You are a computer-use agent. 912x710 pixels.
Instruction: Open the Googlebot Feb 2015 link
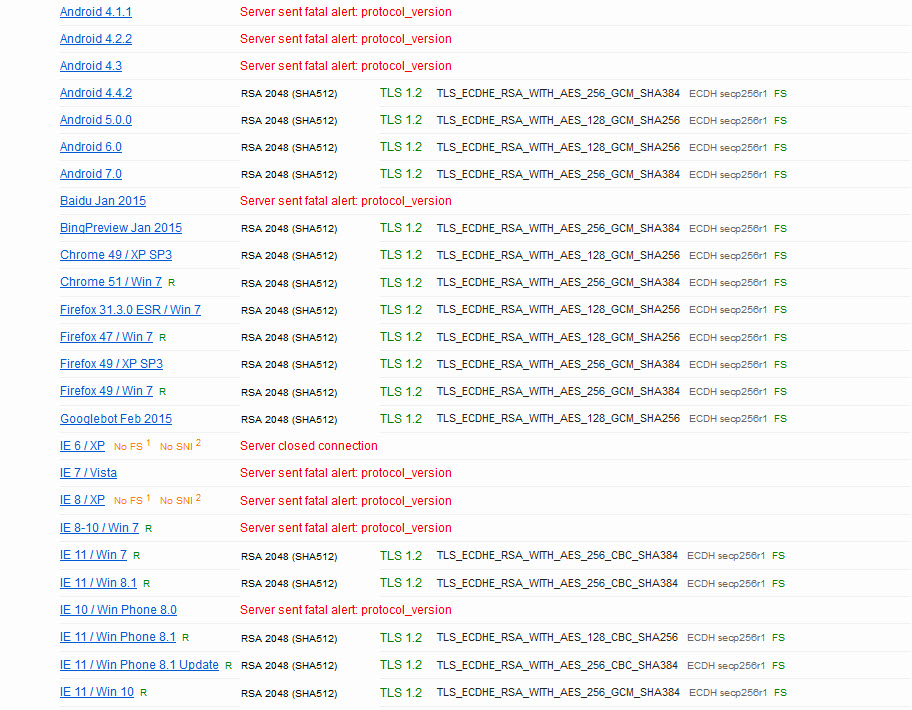[x=116, y=419]
